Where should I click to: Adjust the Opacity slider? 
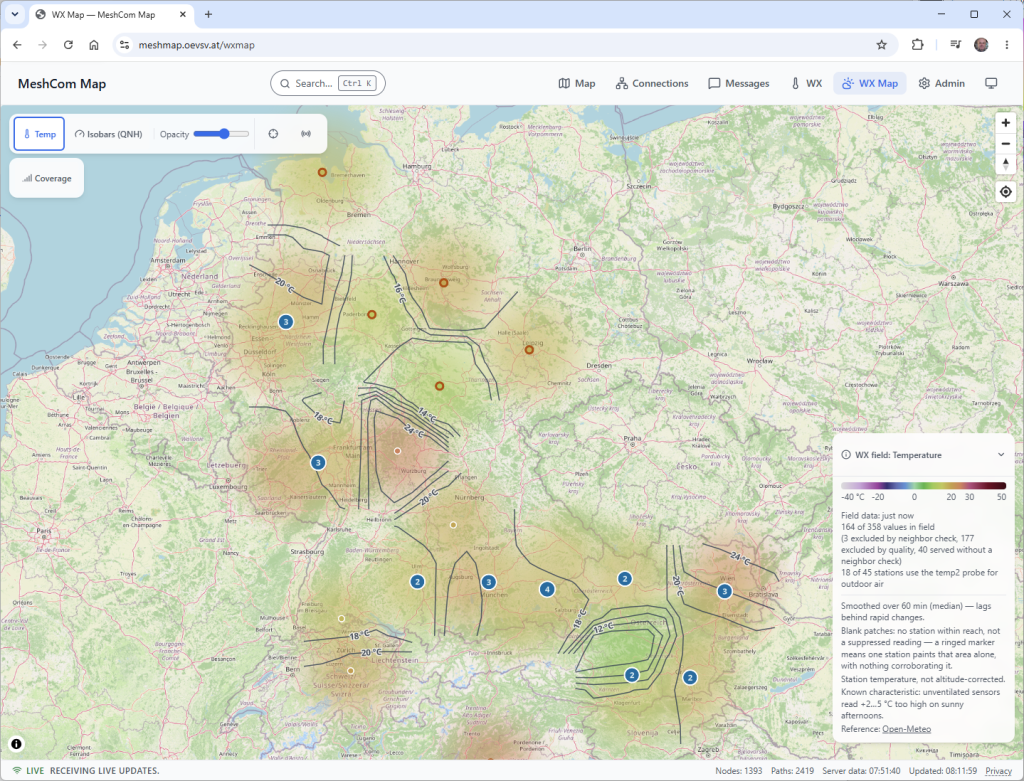pos(221,134)
